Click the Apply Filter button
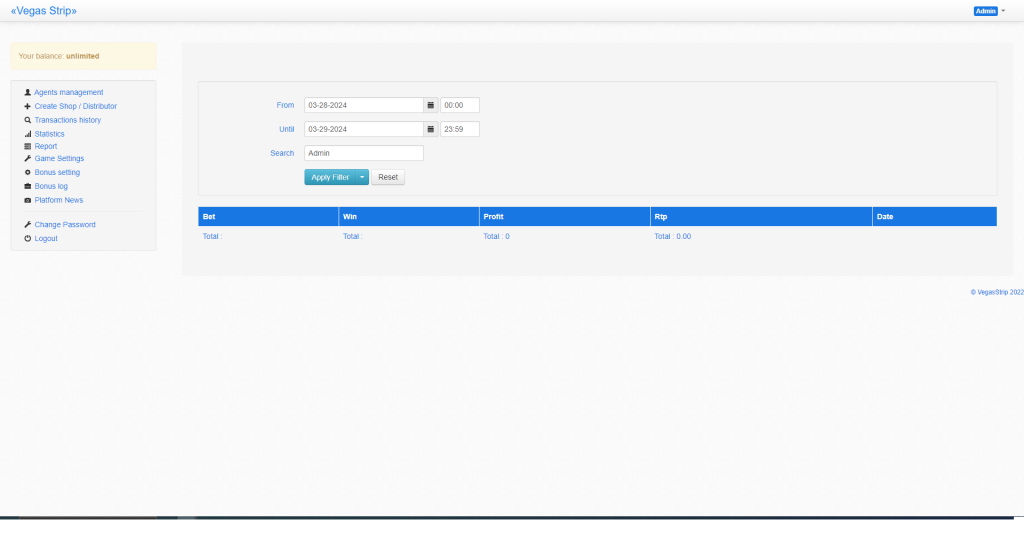This screenshot has width=1024, height=560. [330, 177]
